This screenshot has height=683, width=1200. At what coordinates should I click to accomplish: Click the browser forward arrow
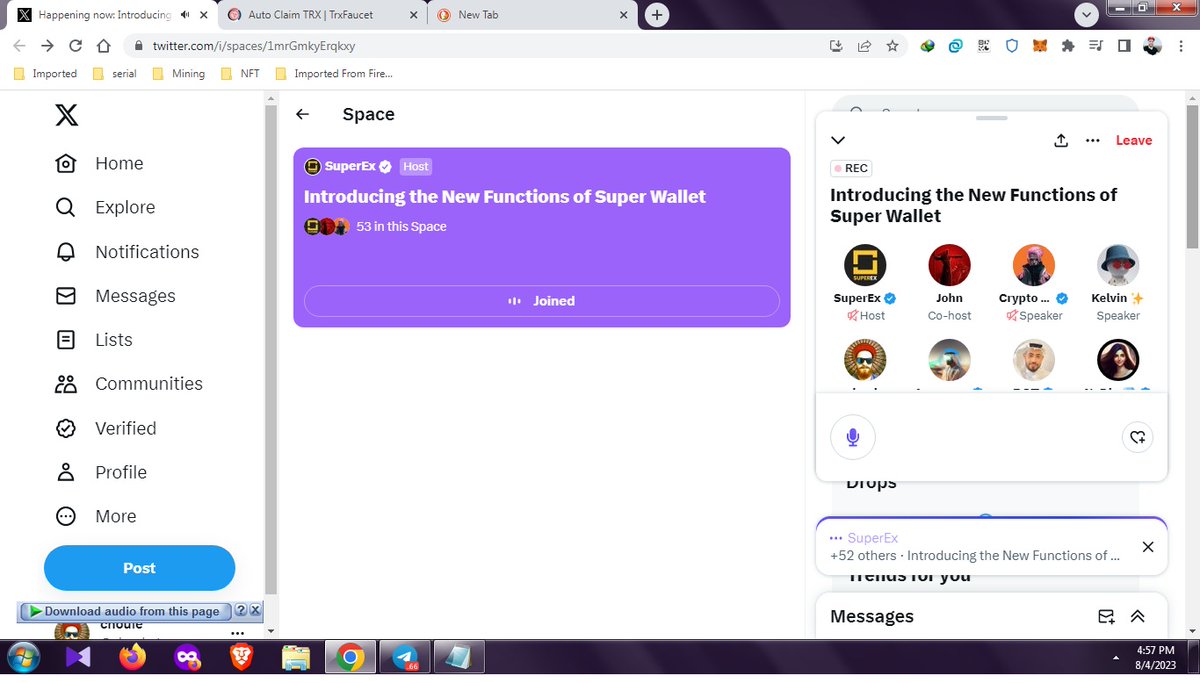tap(47, 46)
